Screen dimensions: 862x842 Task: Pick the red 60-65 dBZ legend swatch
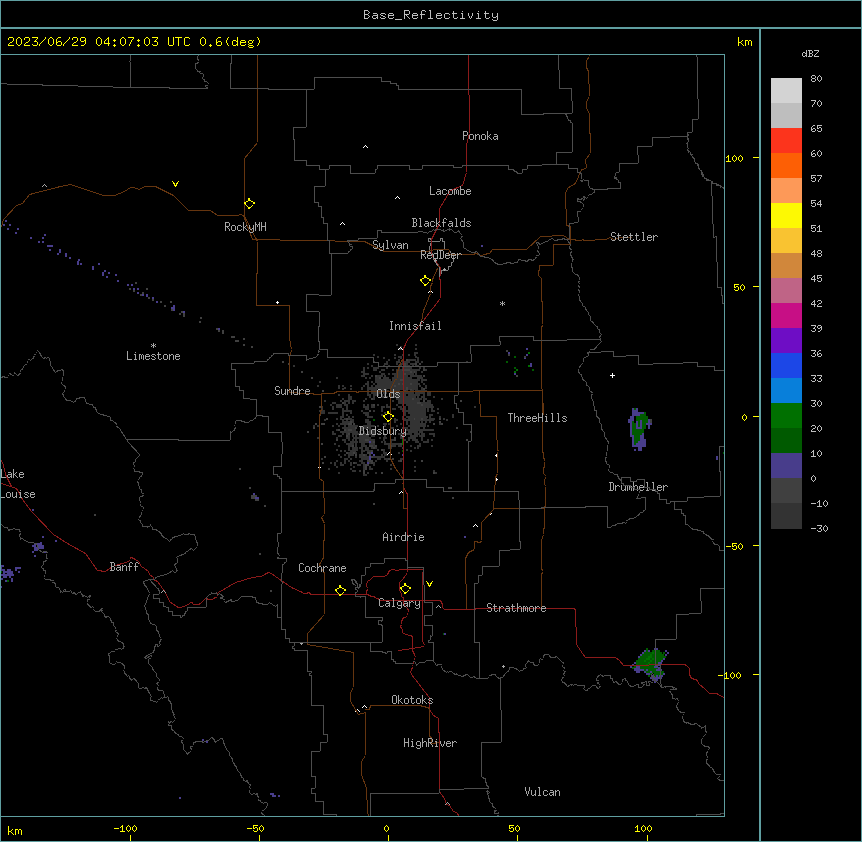pos(786,141)
